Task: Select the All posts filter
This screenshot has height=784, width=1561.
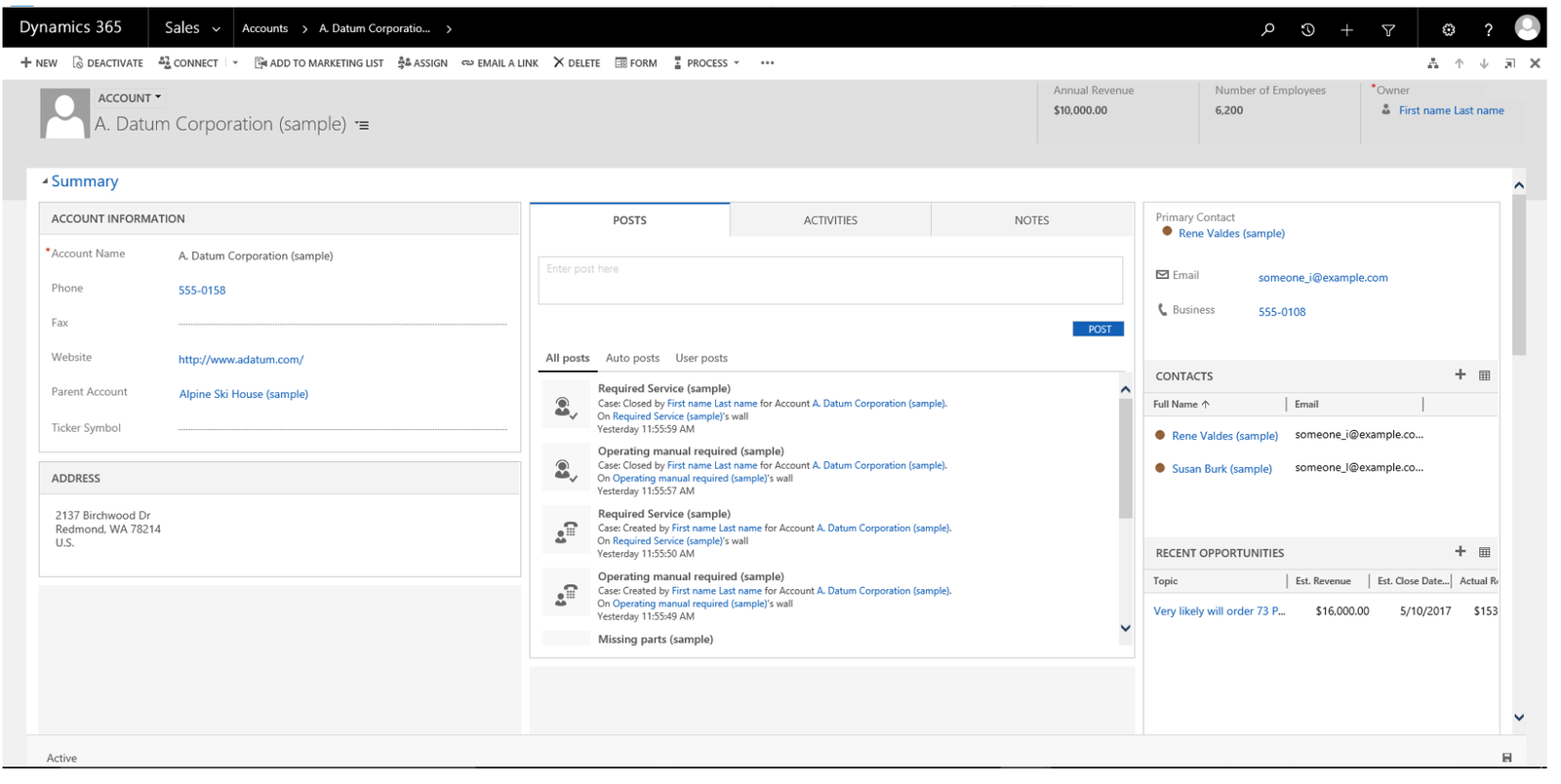Action: [x=567, y=358]
